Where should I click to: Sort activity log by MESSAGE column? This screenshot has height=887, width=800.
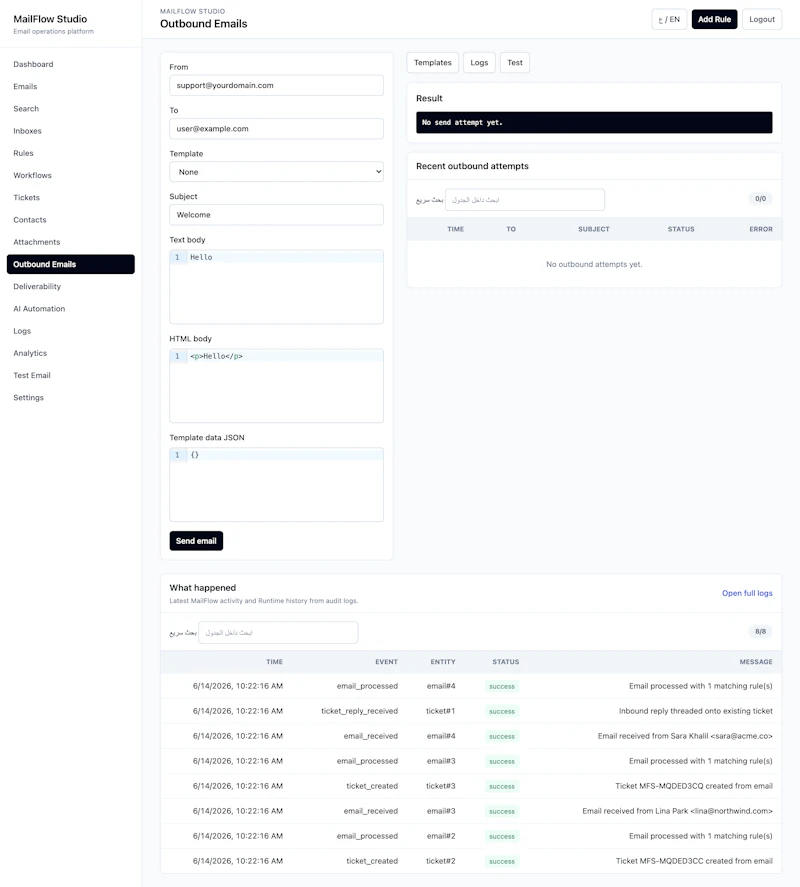[x=756, y=662]
